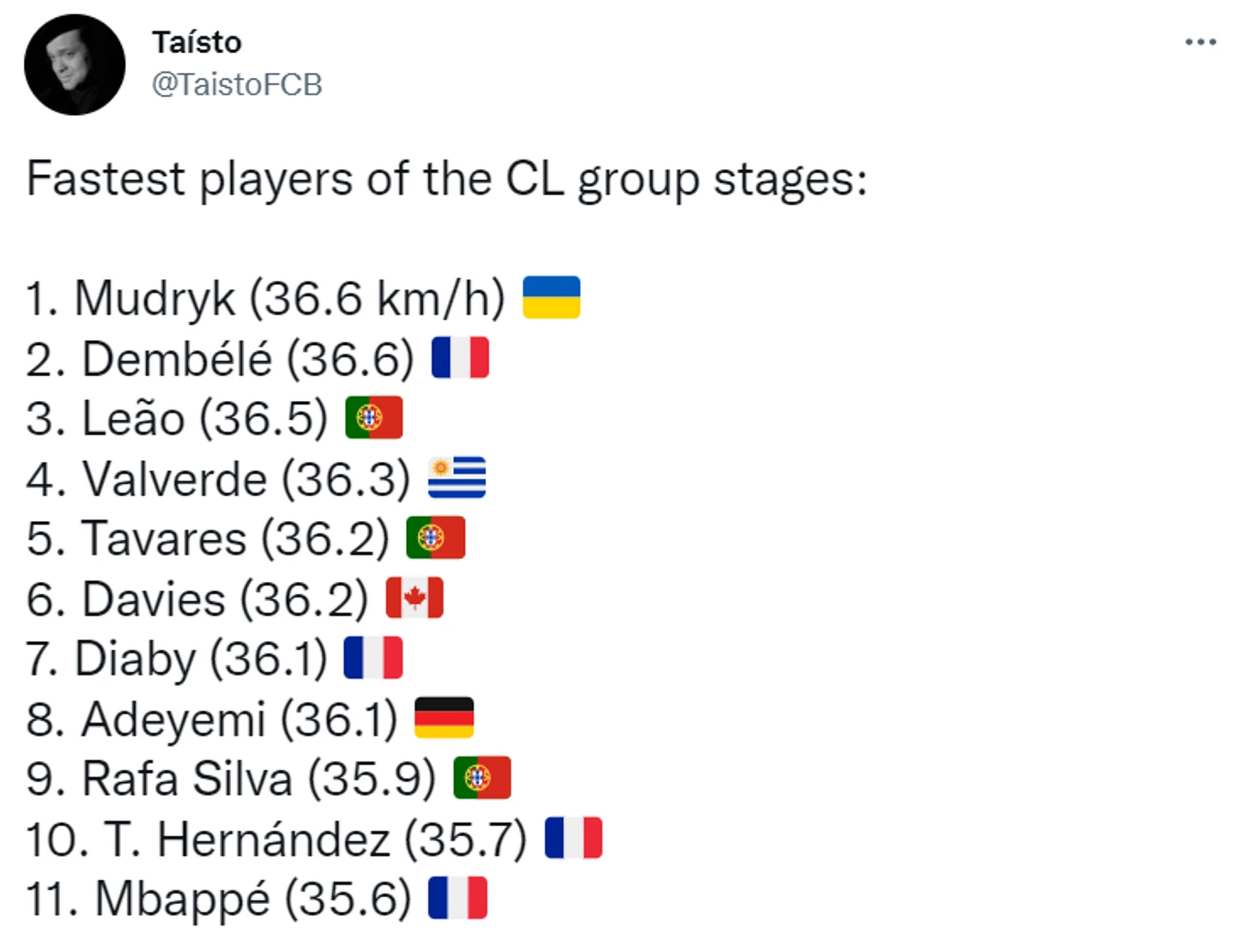The image size is (1253, 952).
Task: Click the Portugal flag next to Tavares
Action: [435, 538]
